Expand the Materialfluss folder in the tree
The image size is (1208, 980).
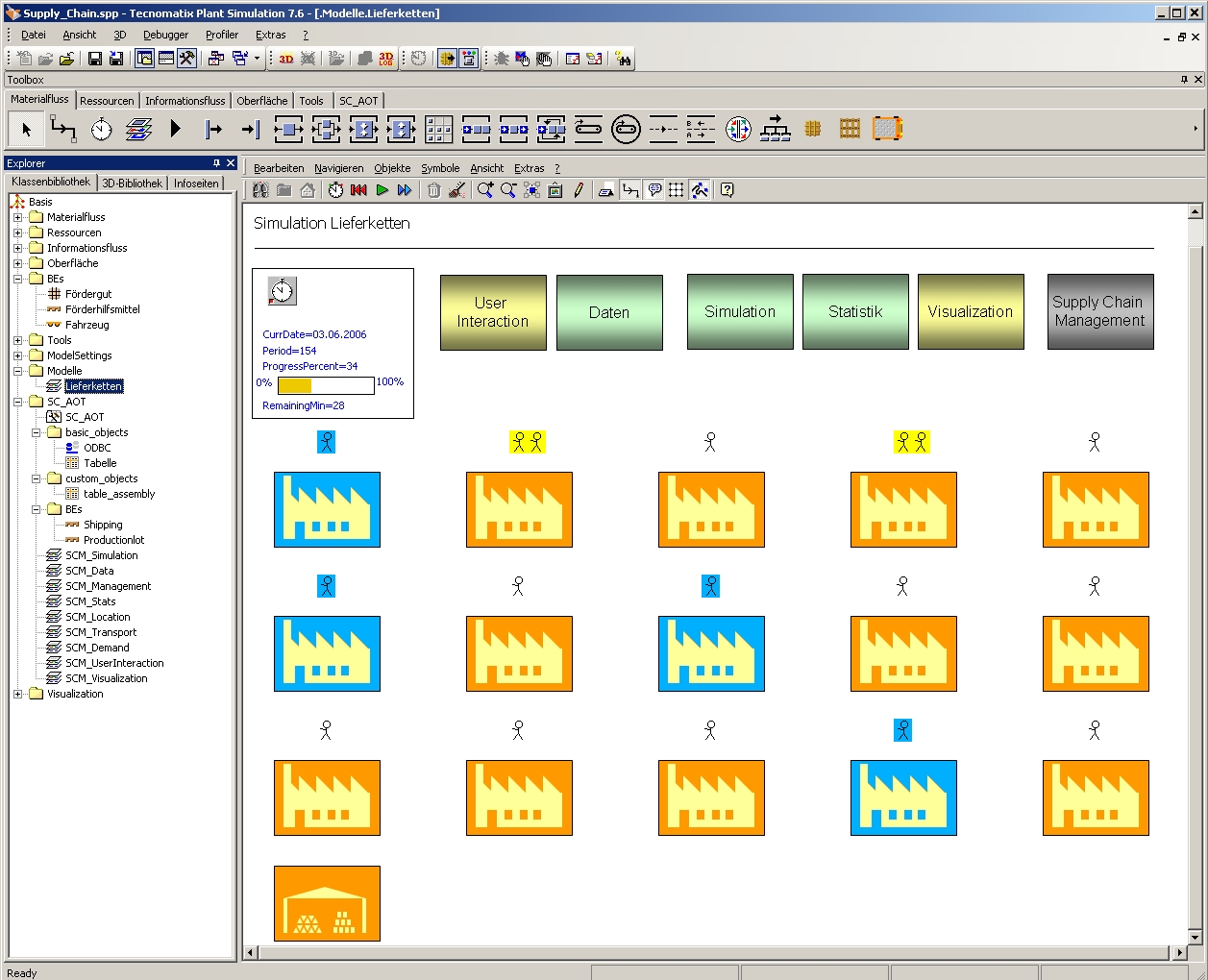[17, 217]
